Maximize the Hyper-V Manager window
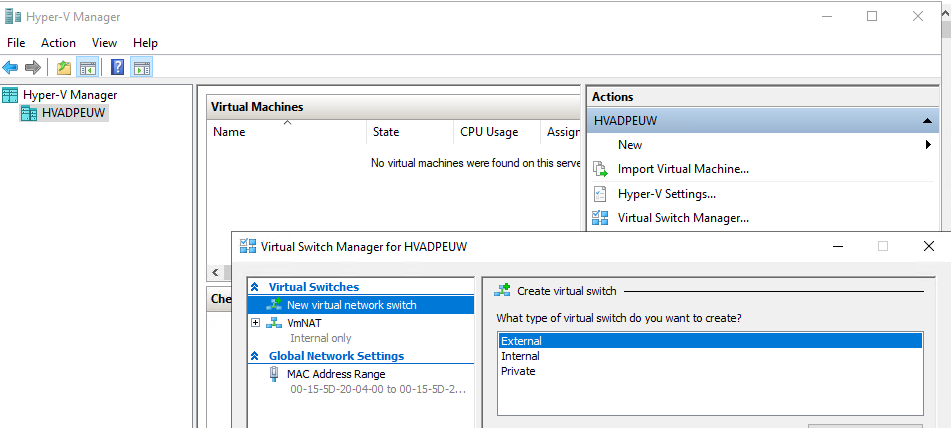951x428 pixels. point(872,16)
